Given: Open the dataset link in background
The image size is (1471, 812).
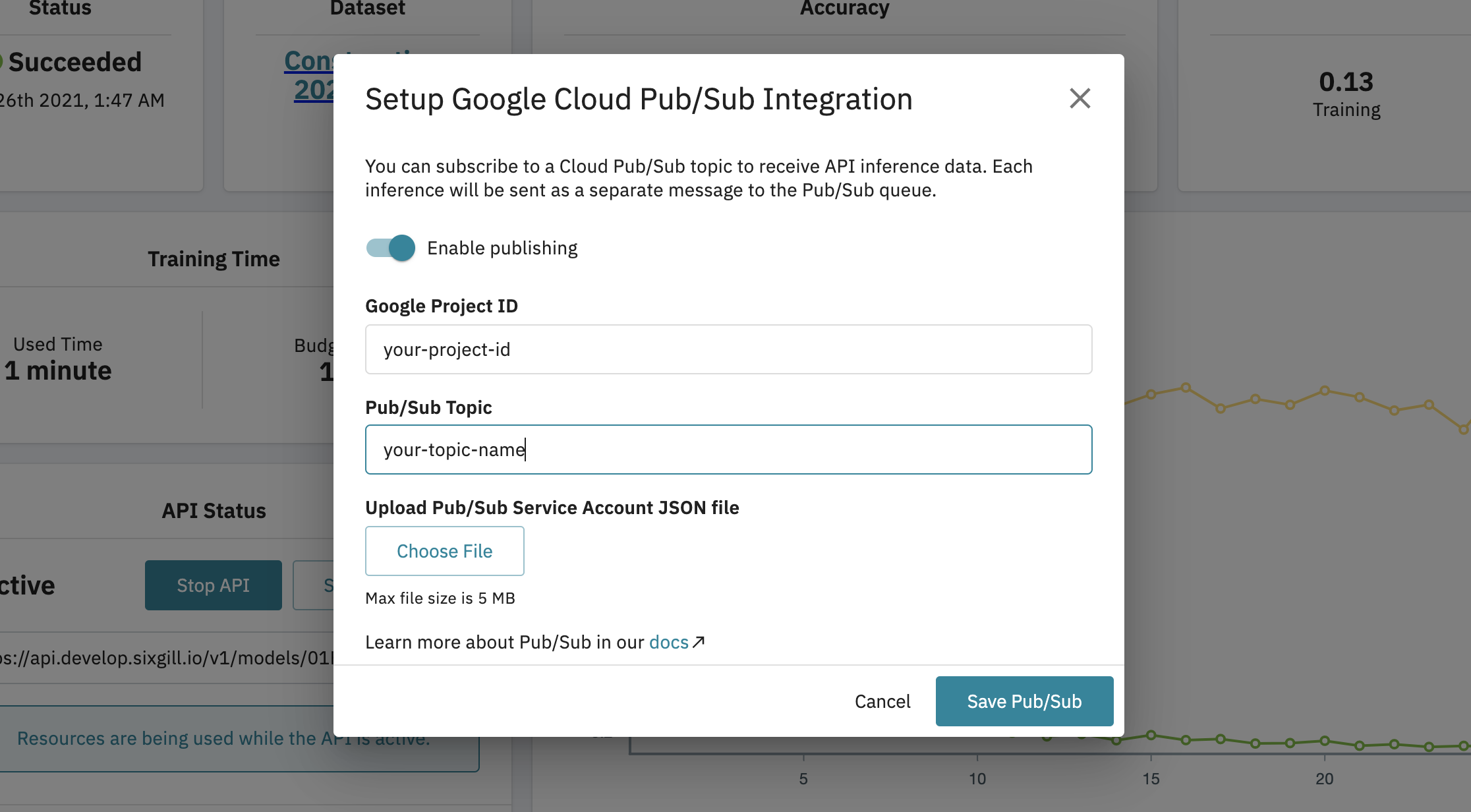Looking at the screenshot, I should [x=309, y=76].
